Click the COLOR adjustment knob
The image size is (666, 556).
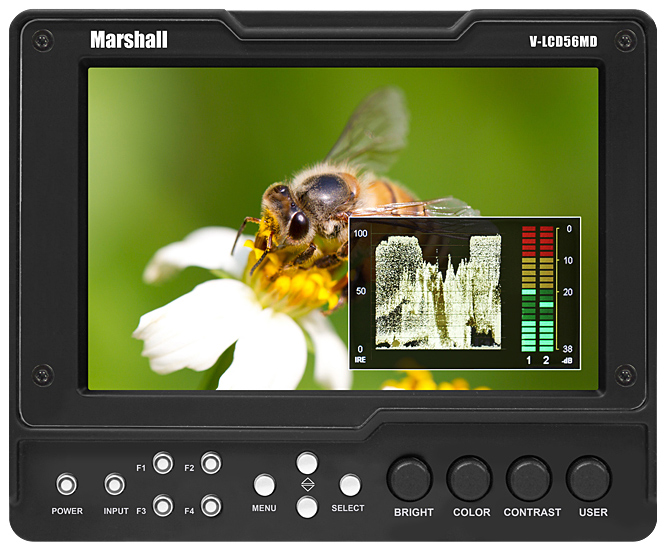tap(469, 479)
